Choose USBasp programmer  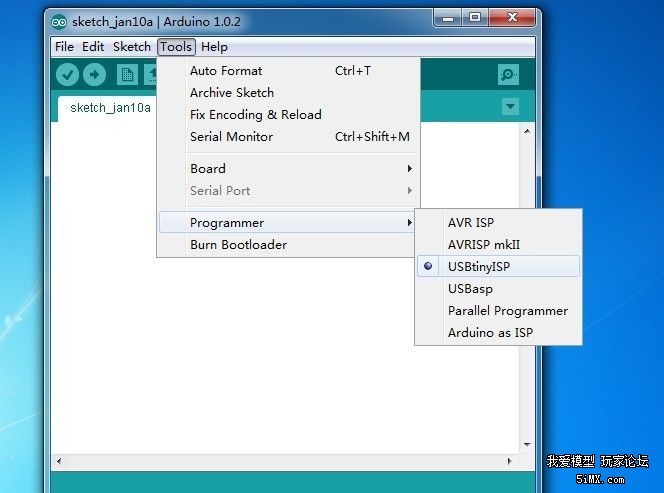[498, 288]
